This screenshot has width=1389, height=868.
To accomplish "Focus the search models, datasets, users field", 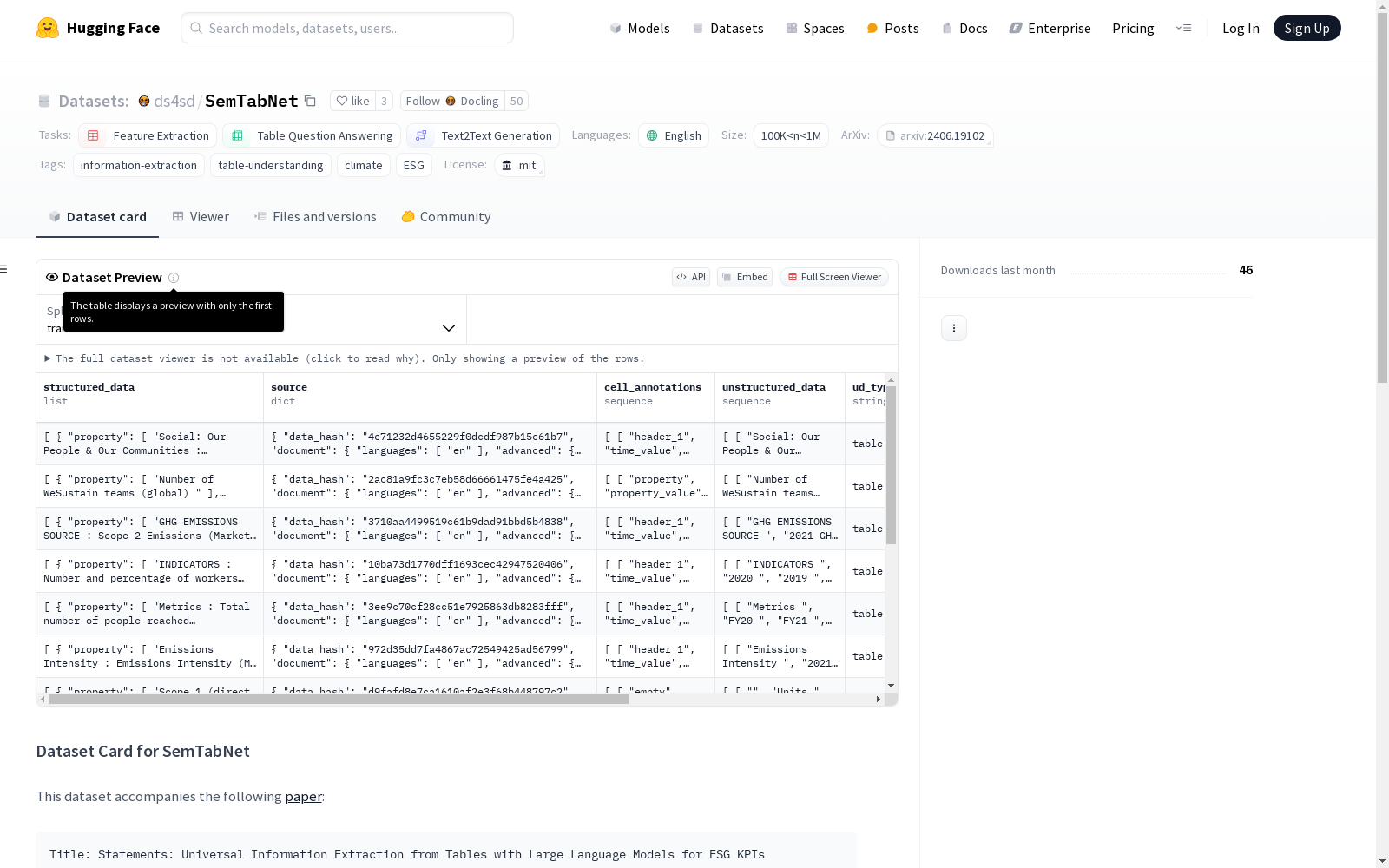I will (x=347, y=28).
